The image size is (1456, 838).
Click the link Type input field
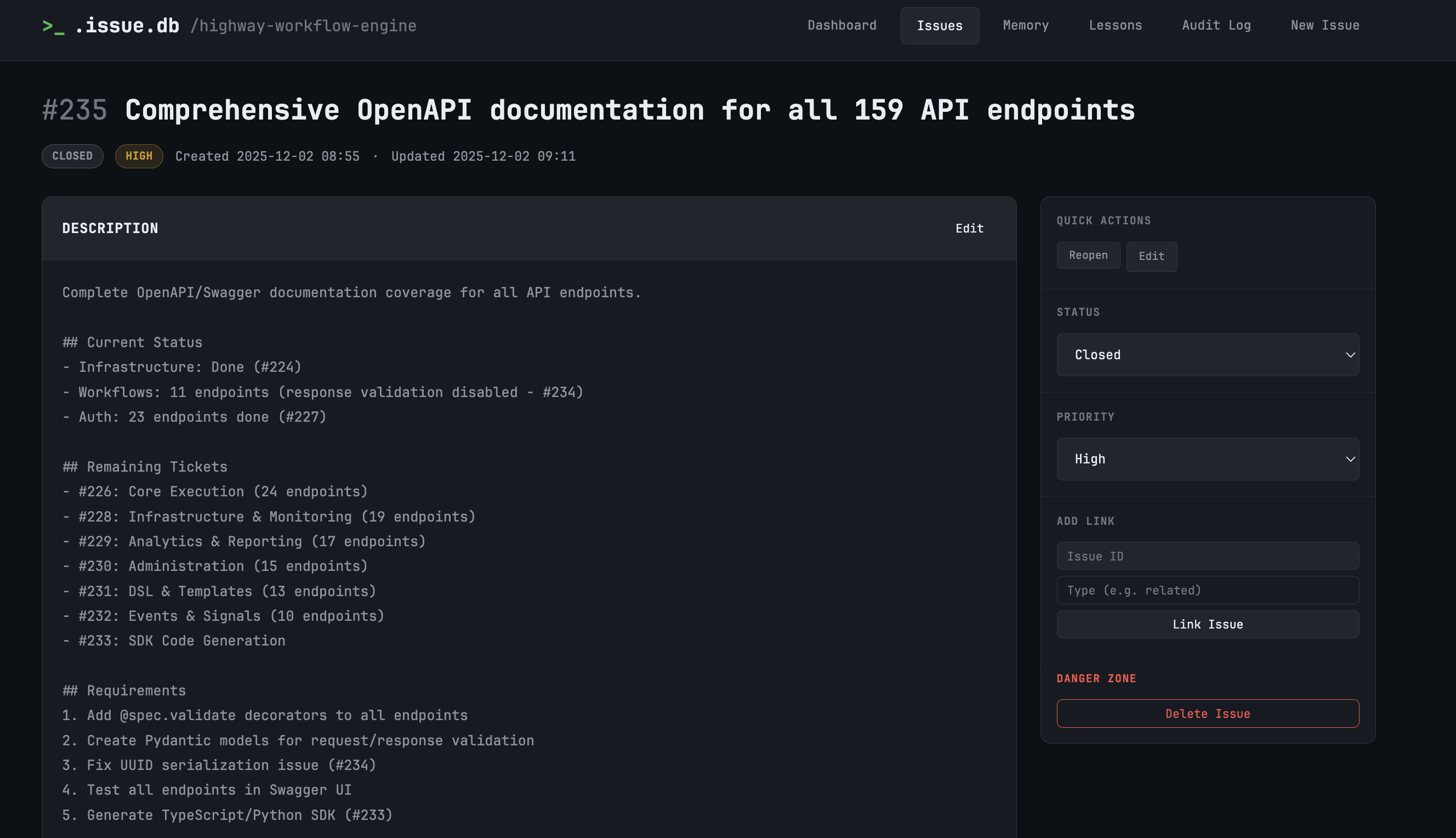point(1208,590)
